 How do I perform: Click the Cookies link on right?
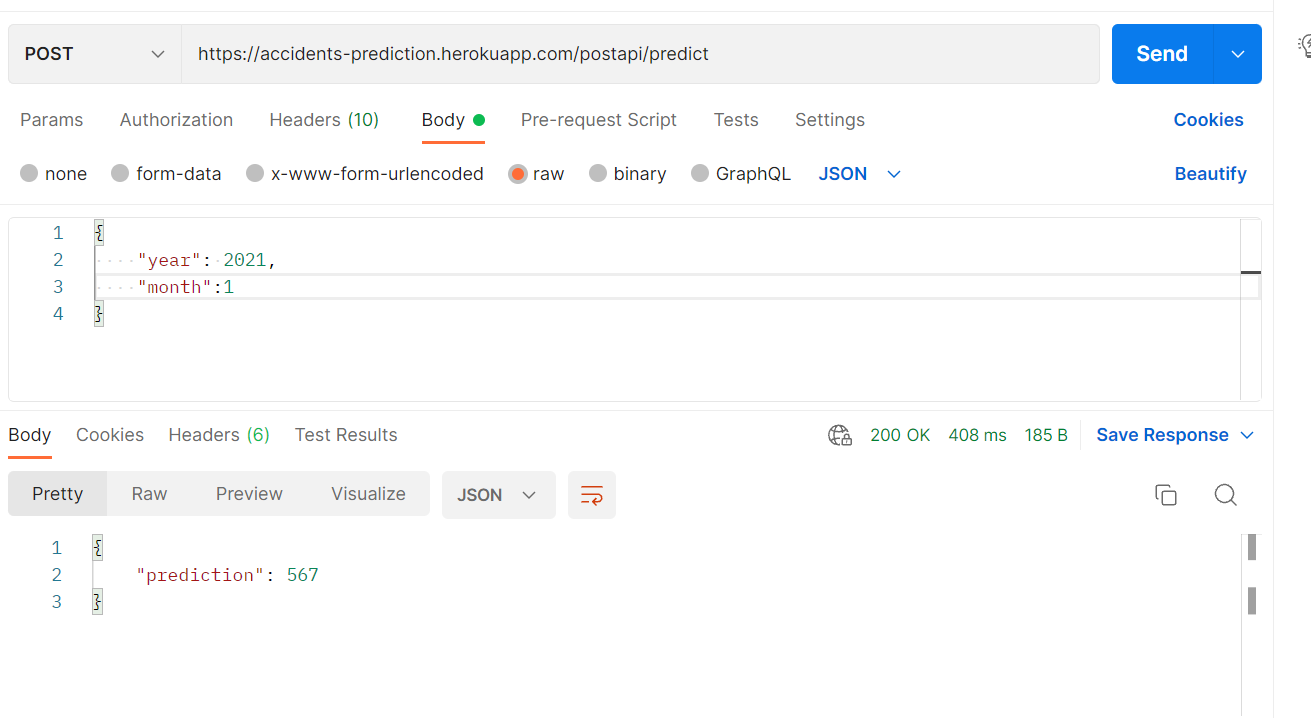(x=1208, y=120)
